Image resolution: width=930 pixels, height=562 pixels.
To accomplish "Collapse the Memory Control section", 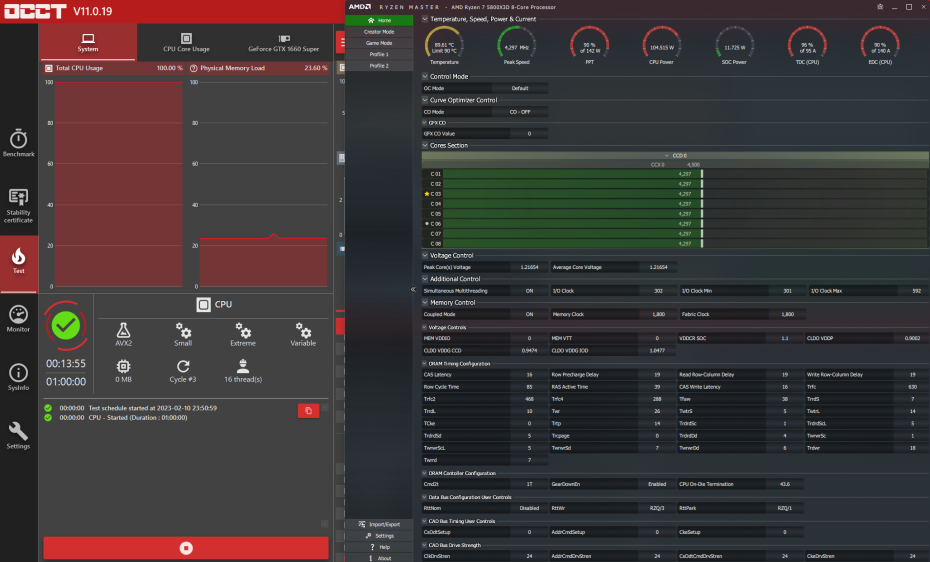I will pos(425,302).
